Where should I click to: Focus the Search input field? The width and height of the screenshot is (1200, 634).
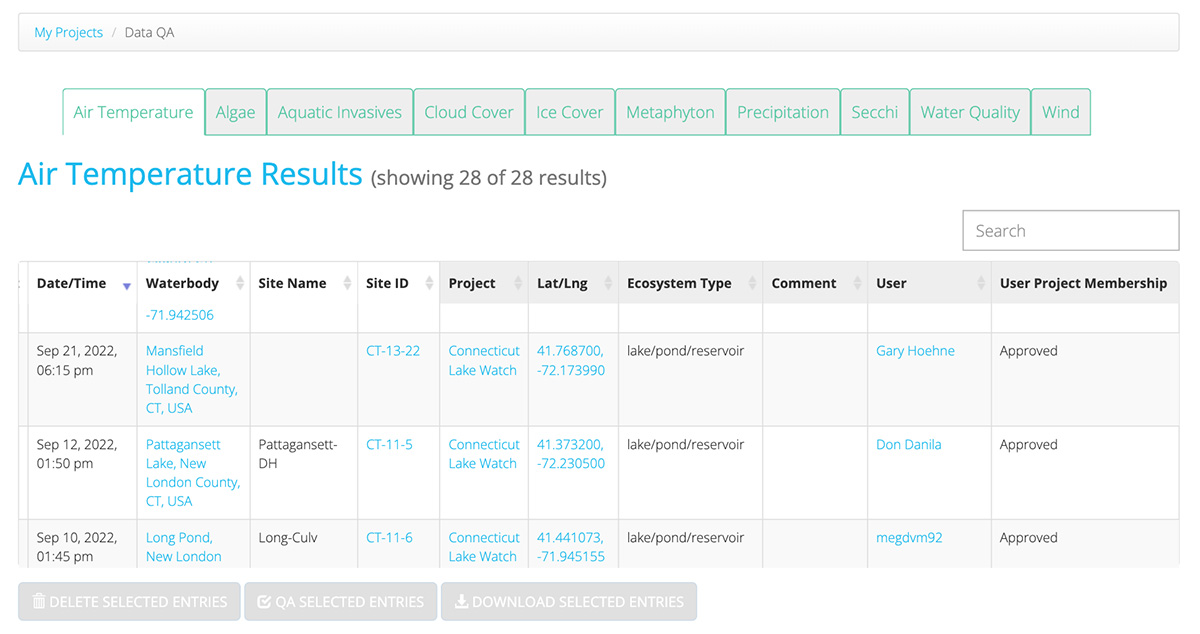pyautogui.click(x=1070, y=231)
